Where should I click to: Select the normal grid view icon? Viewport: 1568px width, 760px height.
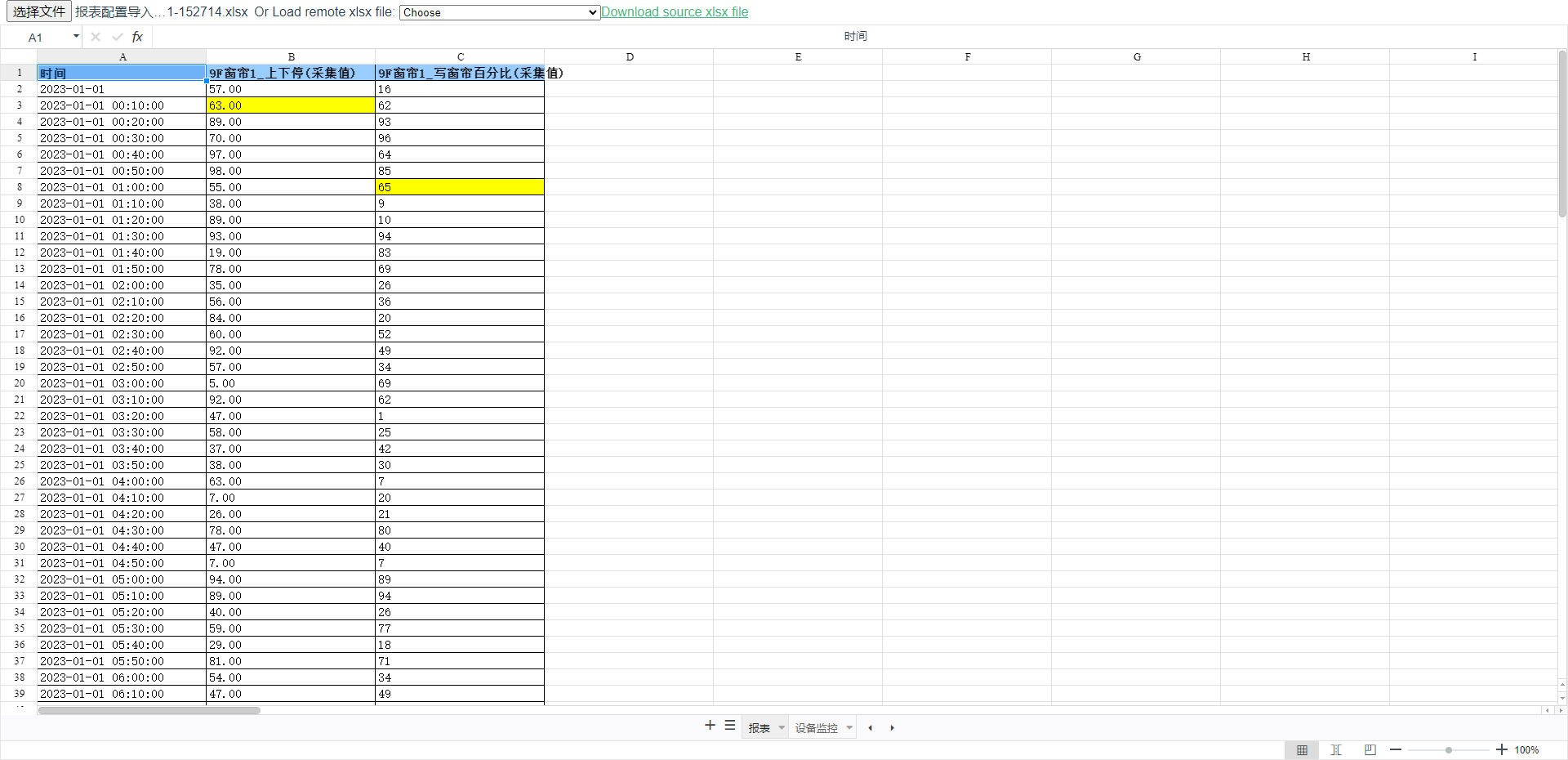coord(1302,749)
